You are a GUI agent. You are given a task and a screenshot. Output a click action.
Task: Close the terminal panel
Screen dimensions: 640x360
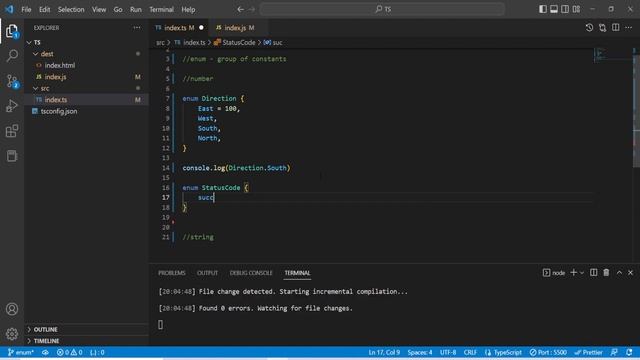click(631, 273)
